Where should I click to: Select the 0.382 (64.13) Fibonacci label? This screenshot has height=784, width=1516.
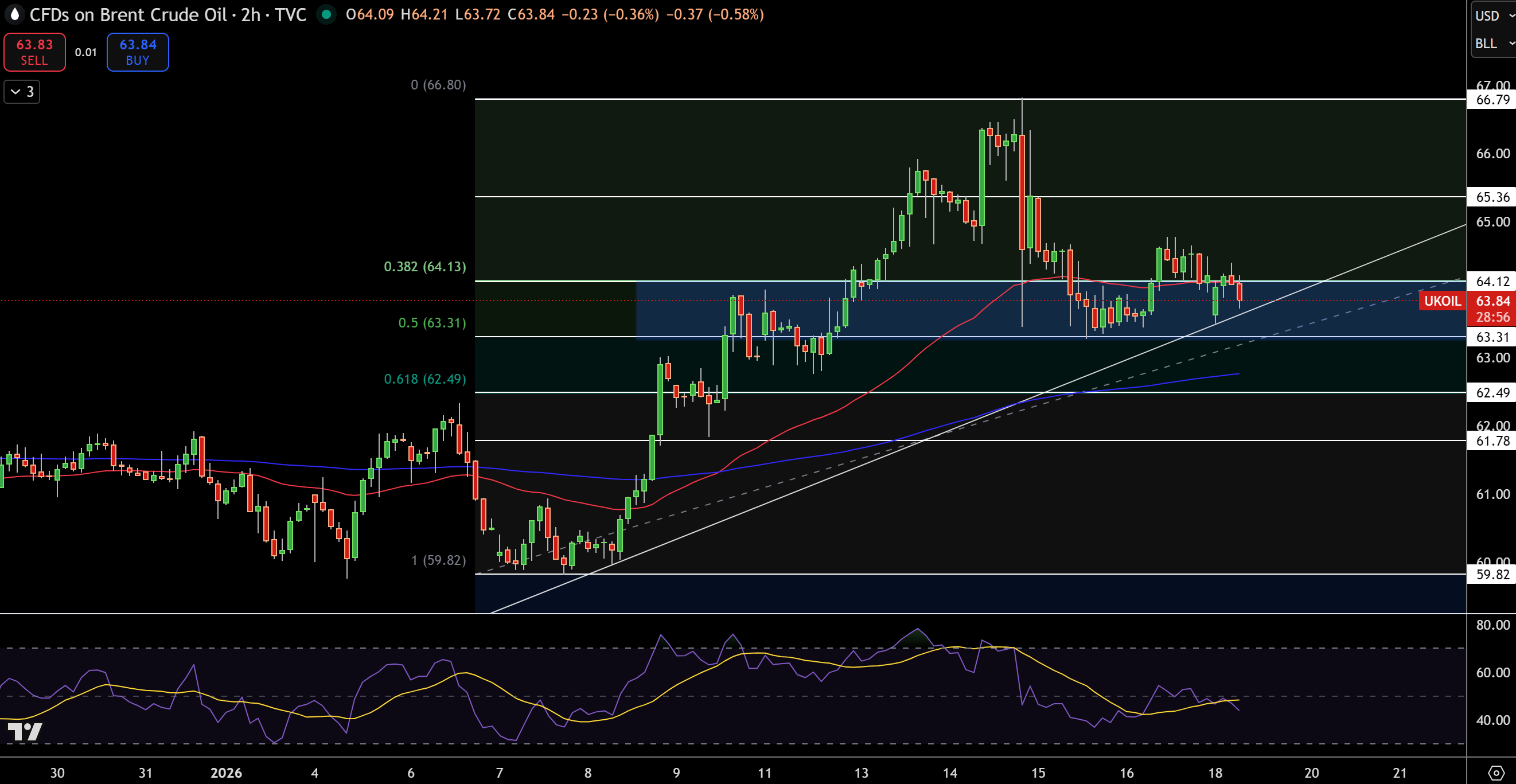(x=425, y=267)
